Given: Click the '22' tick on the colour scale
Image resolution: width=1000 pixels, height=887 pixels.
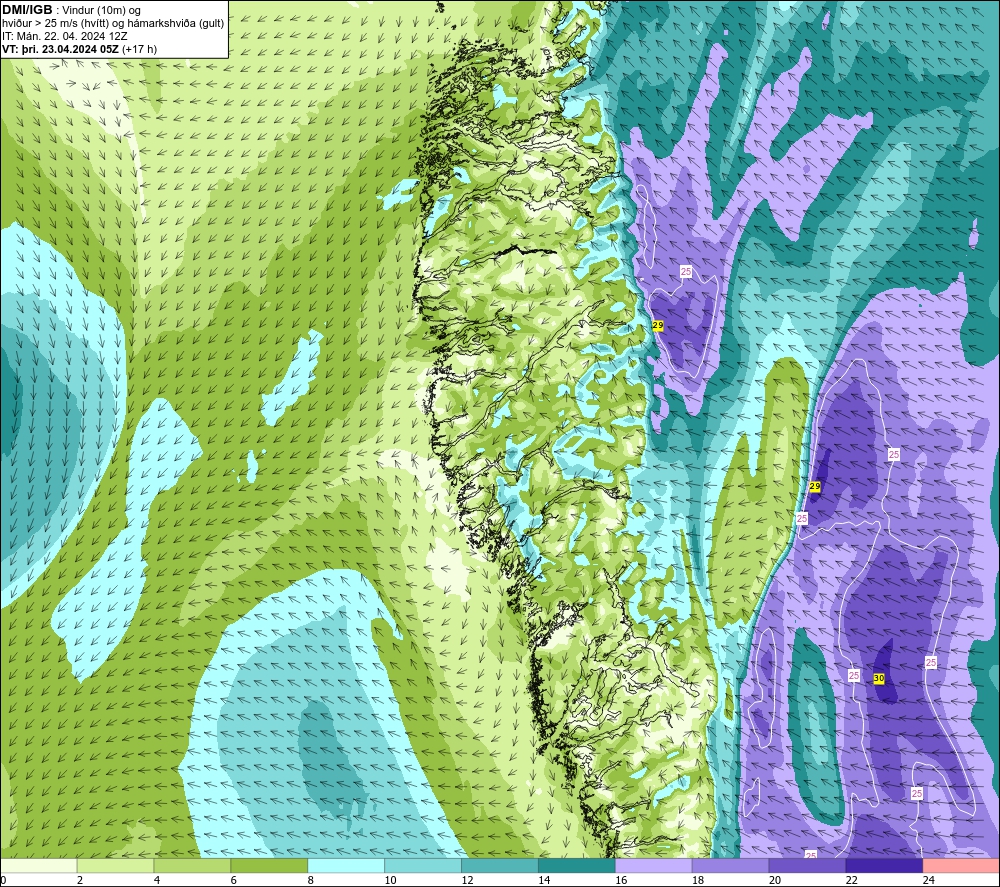Looking at the screenshot, I should click(851, 880).
